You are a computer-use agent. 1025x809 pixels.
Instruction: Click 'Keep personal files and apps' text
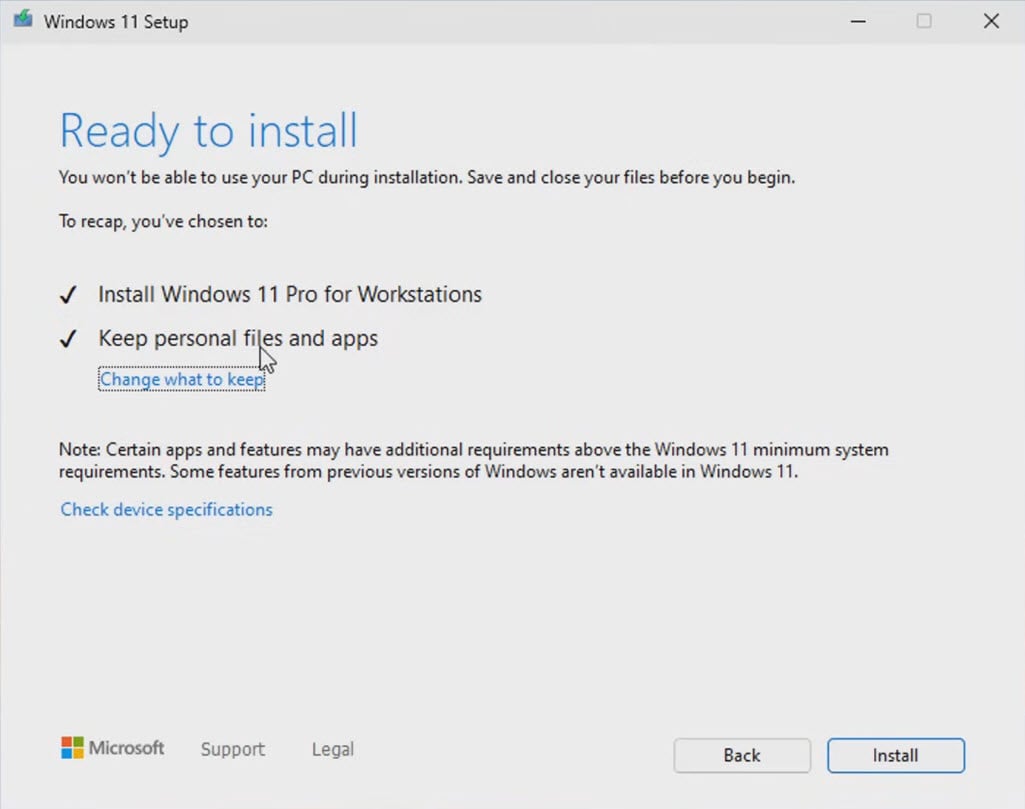[238, 338]
